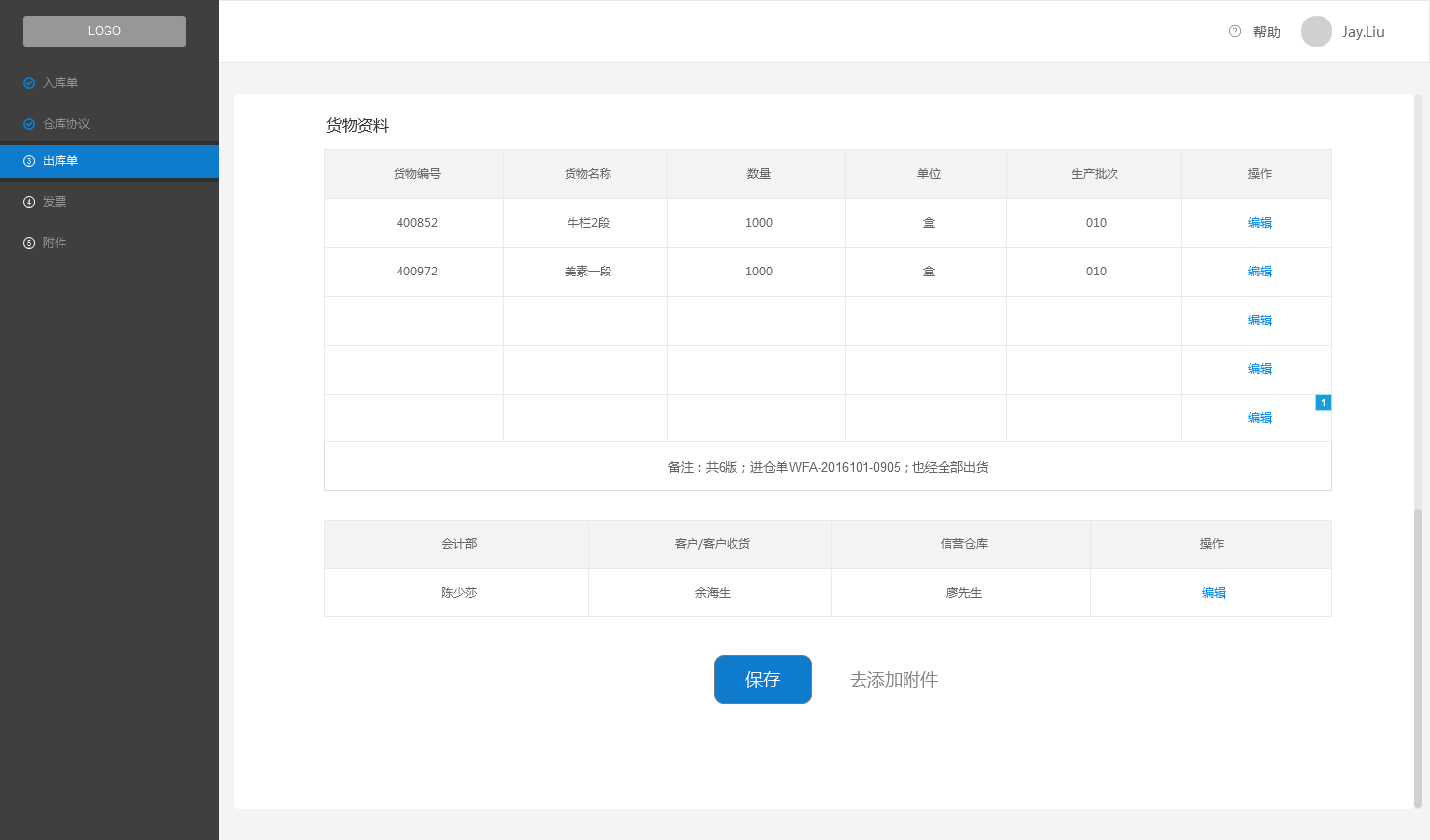Click the checkmark icon beside 仓库协议
1430x840 pixels.
[29, 124]
